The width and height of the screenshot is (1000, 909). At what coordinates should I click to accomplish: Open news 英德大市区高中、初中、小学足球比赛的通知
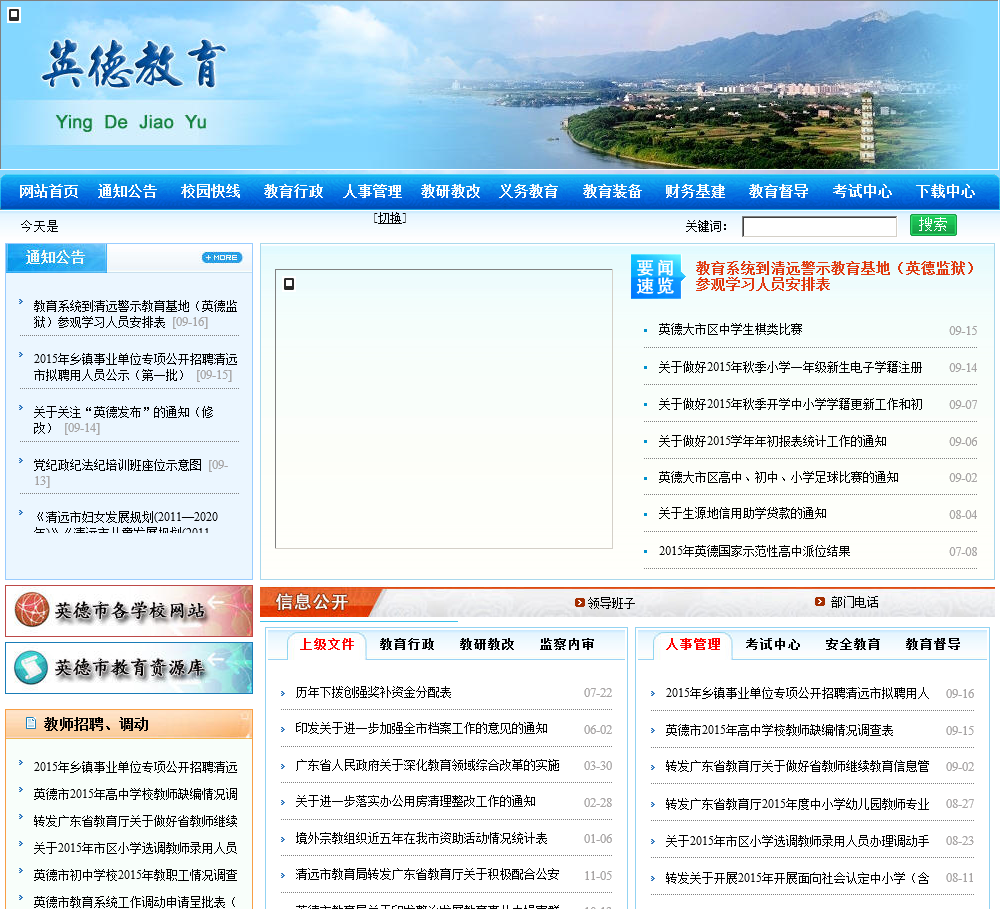[779, 477]
